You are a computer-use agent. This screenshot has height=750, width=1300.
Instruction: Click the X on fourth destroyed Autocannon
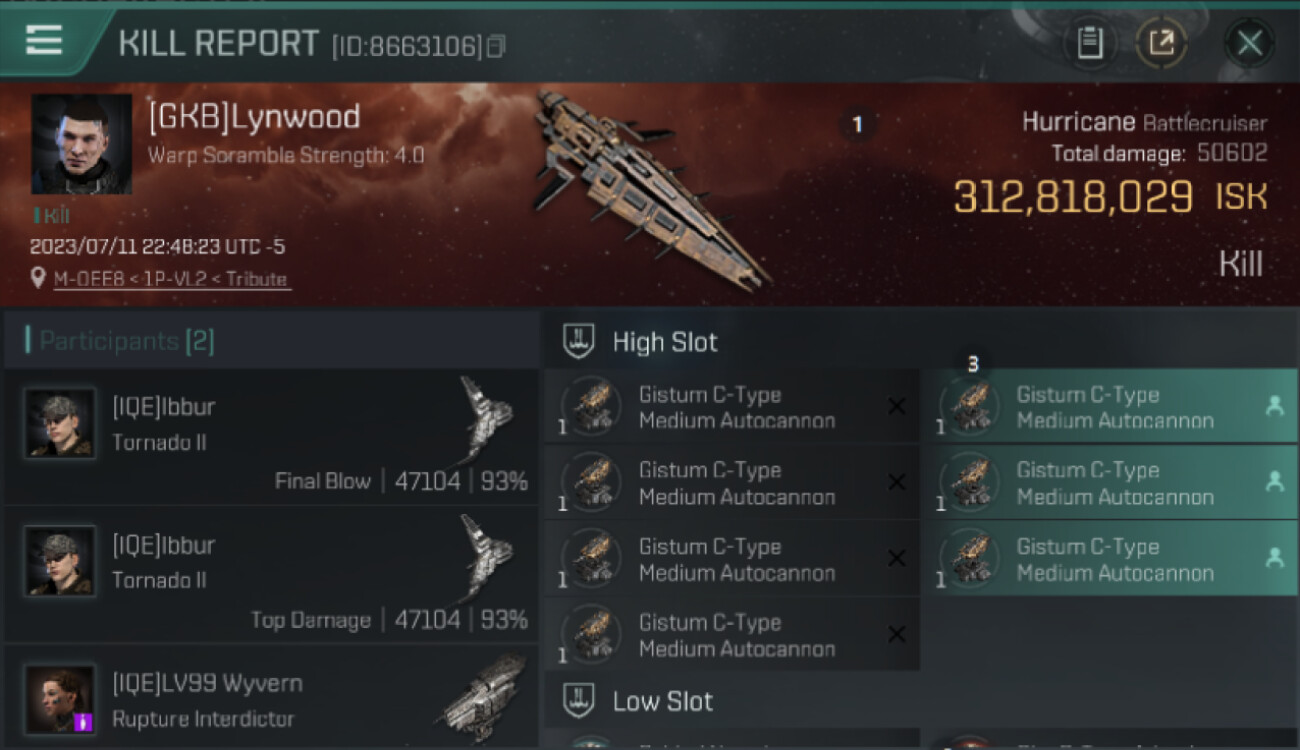click(x=897, y=634)
